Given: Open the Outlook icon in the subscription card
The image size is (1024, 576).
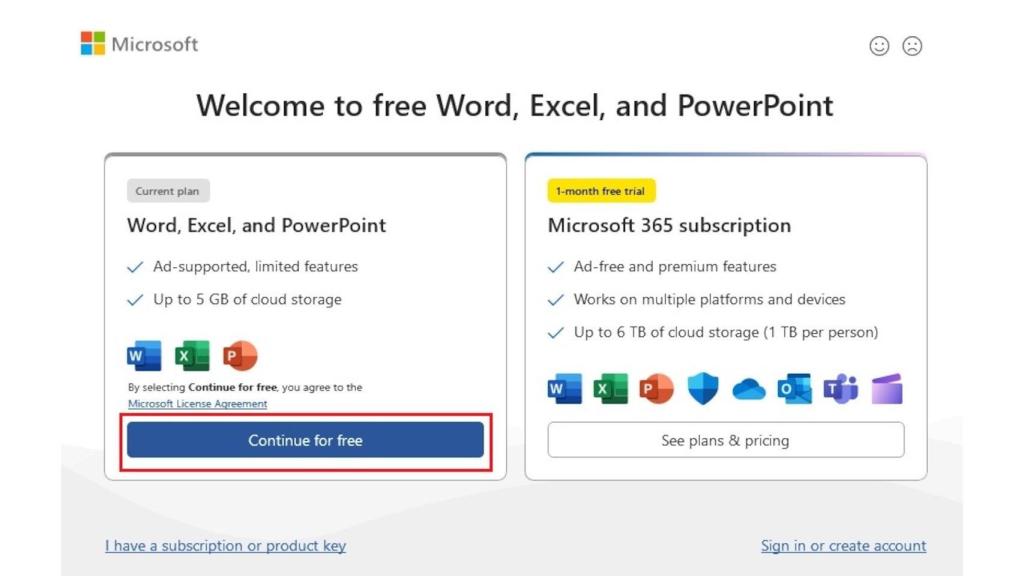Looking at the screenshot, I should (x=794, y=389).
